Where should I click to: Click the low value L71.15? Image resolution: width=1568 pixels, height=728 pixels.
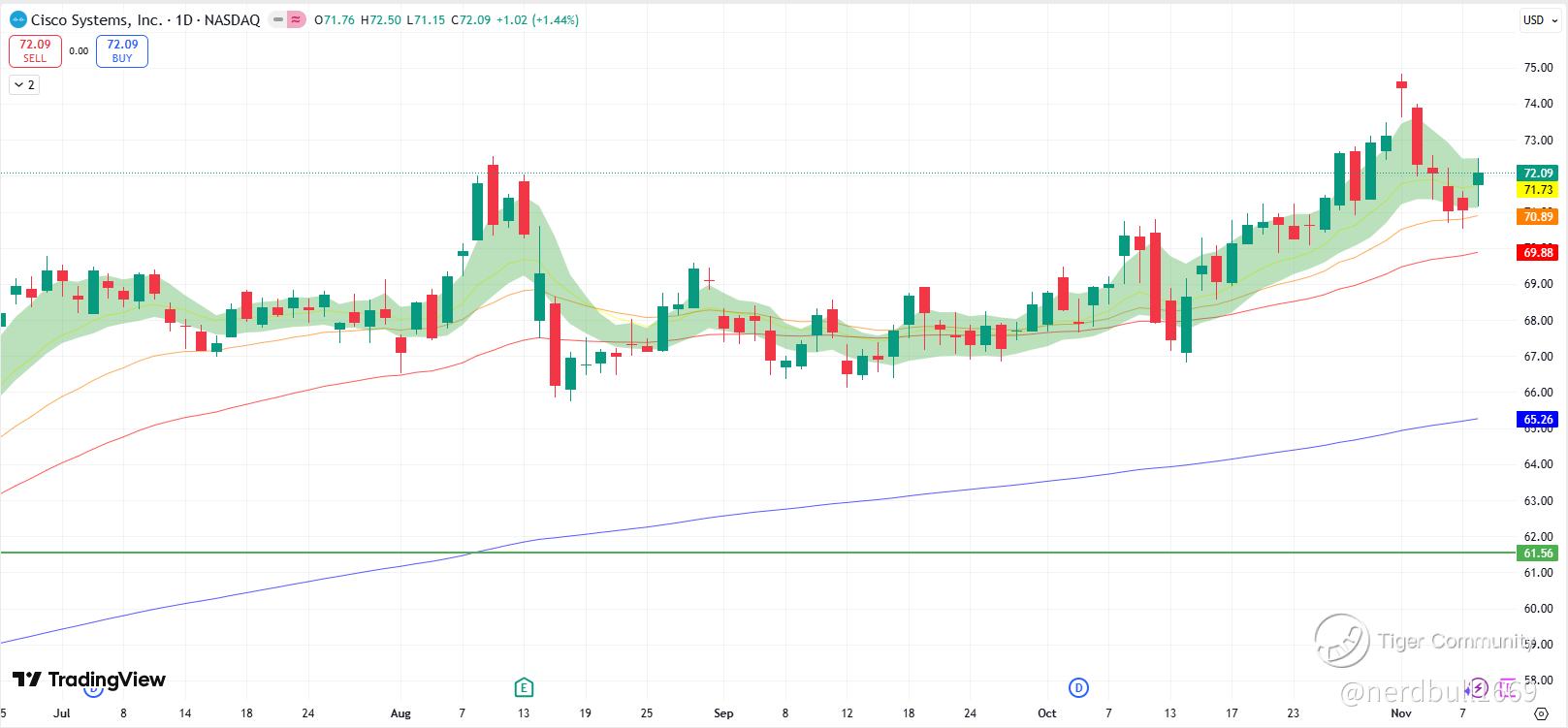(425, 19)
